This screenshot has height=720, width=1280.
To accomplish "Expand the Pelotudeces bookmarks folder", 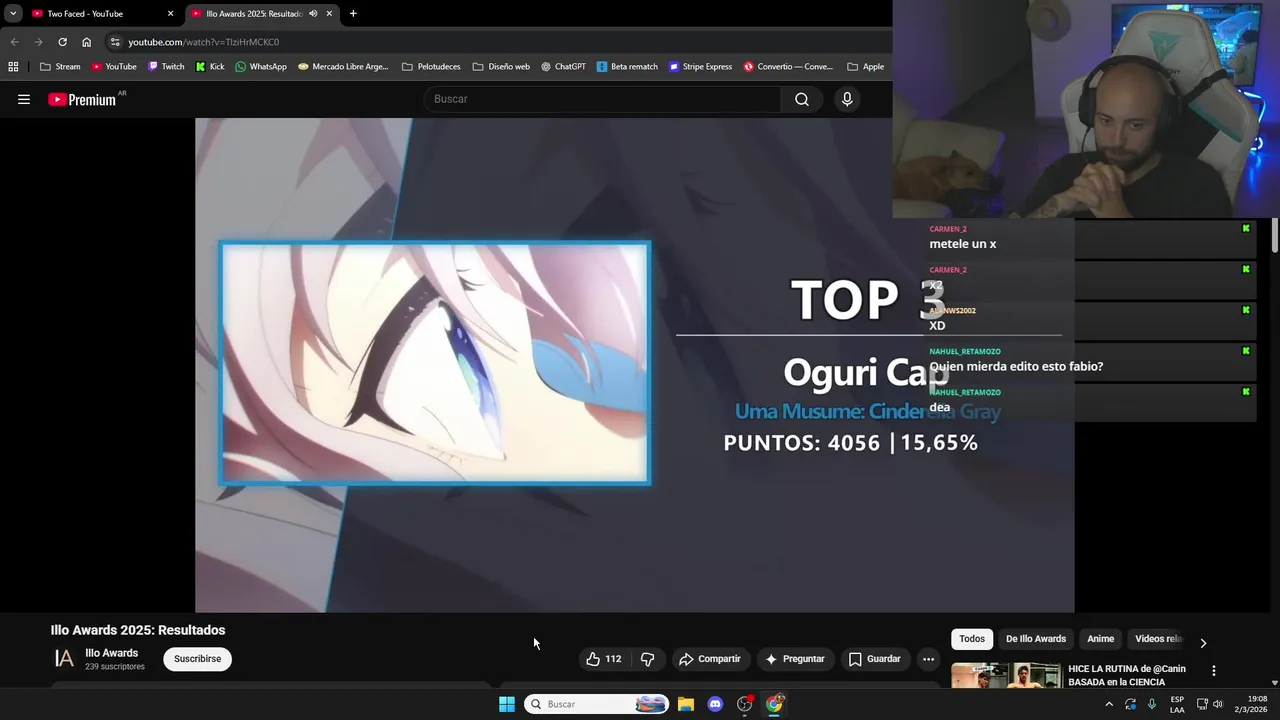I will tap(431, 67).
